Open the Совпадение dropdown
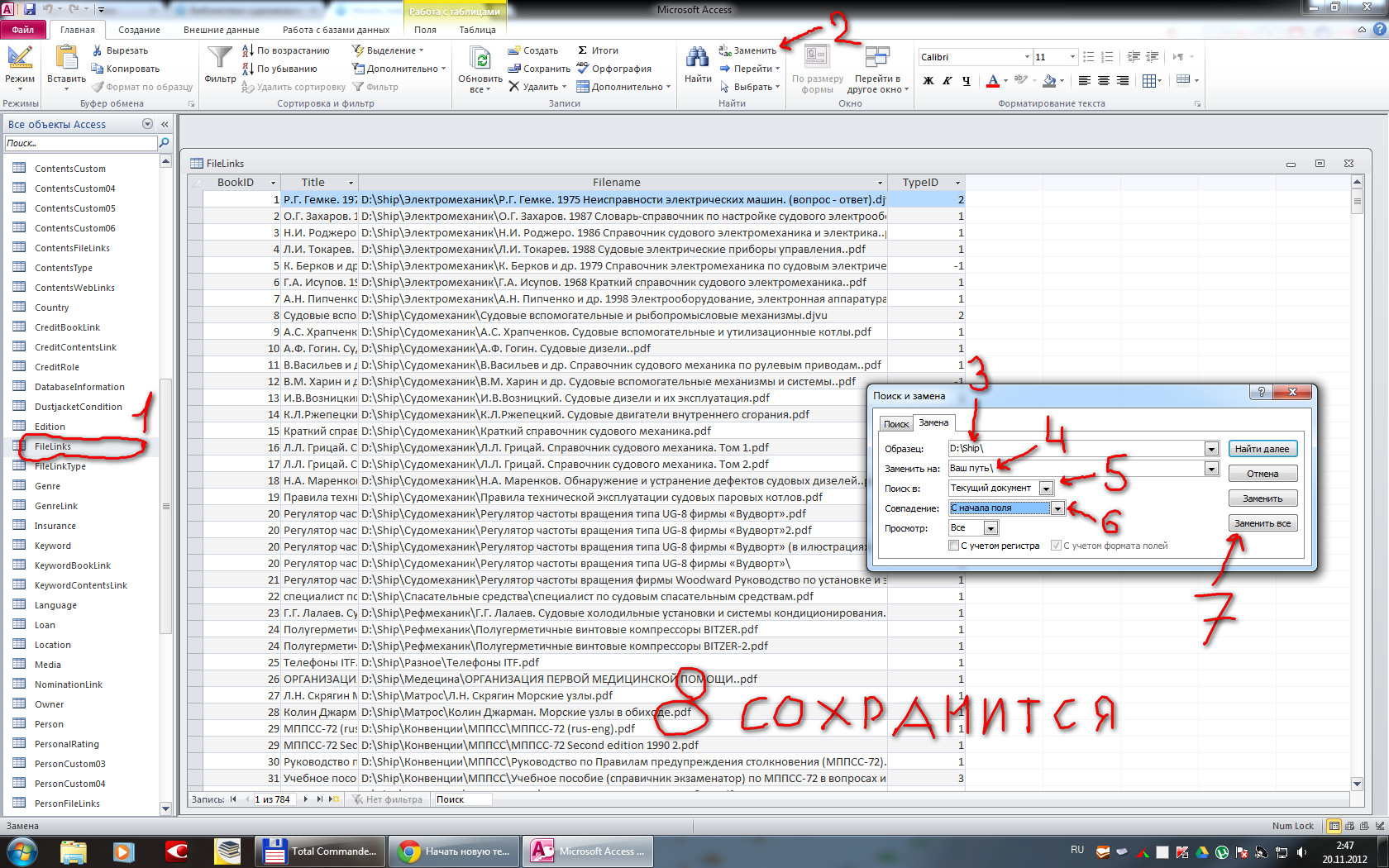1389x868 pixels. 1057,508
